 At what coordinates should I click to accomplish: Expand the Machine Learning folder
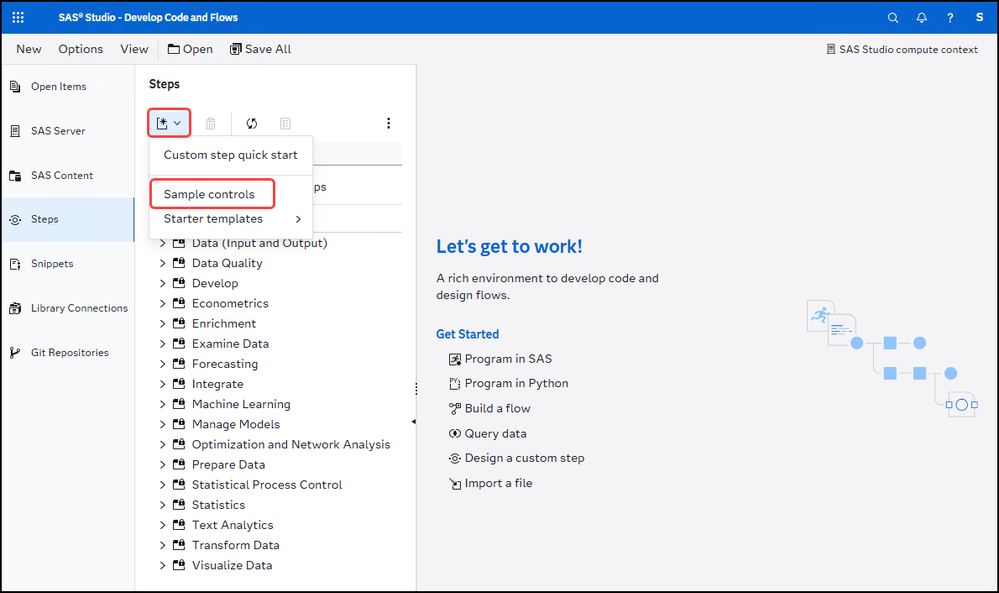pyautogui.click(x=162, y=404)
